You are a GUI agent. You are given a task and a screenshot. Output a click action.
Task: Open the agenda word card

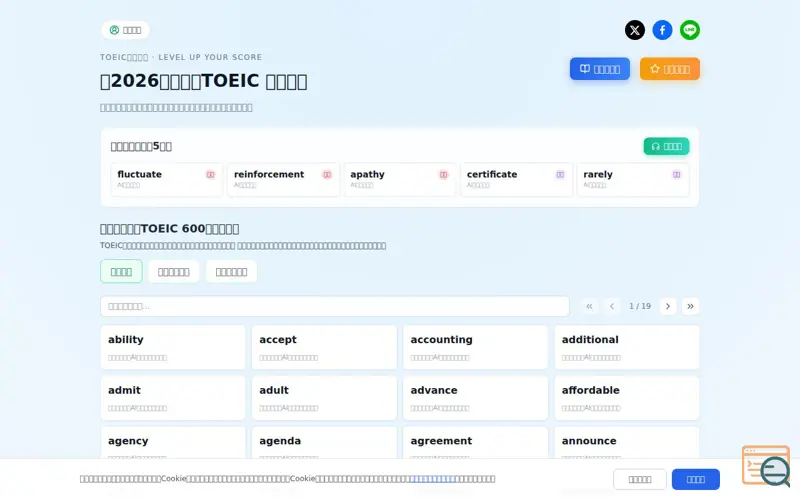point(324,443)
